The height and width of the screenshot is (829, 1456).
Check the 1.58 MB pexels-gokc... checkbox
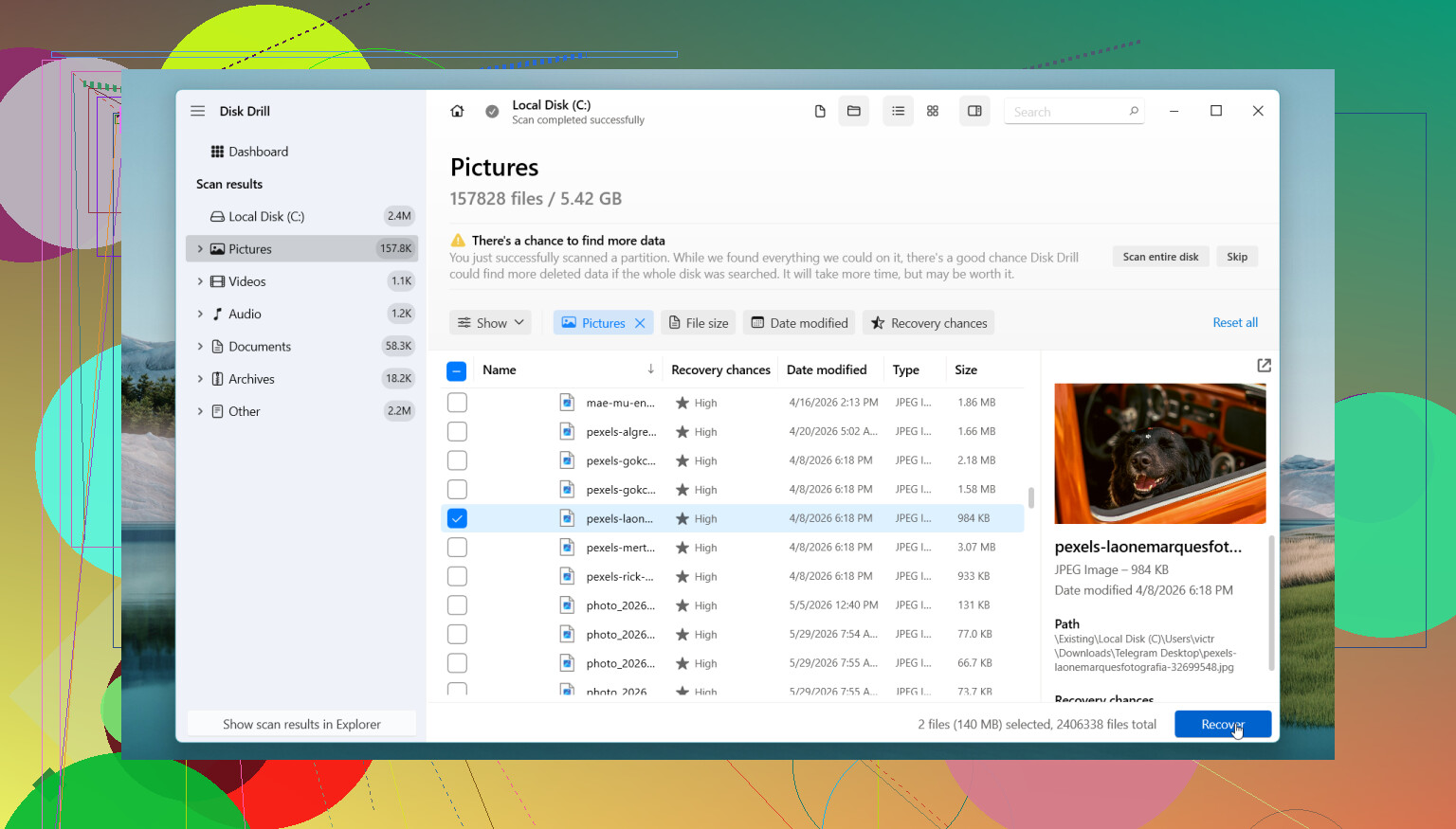tap(457, 489)
